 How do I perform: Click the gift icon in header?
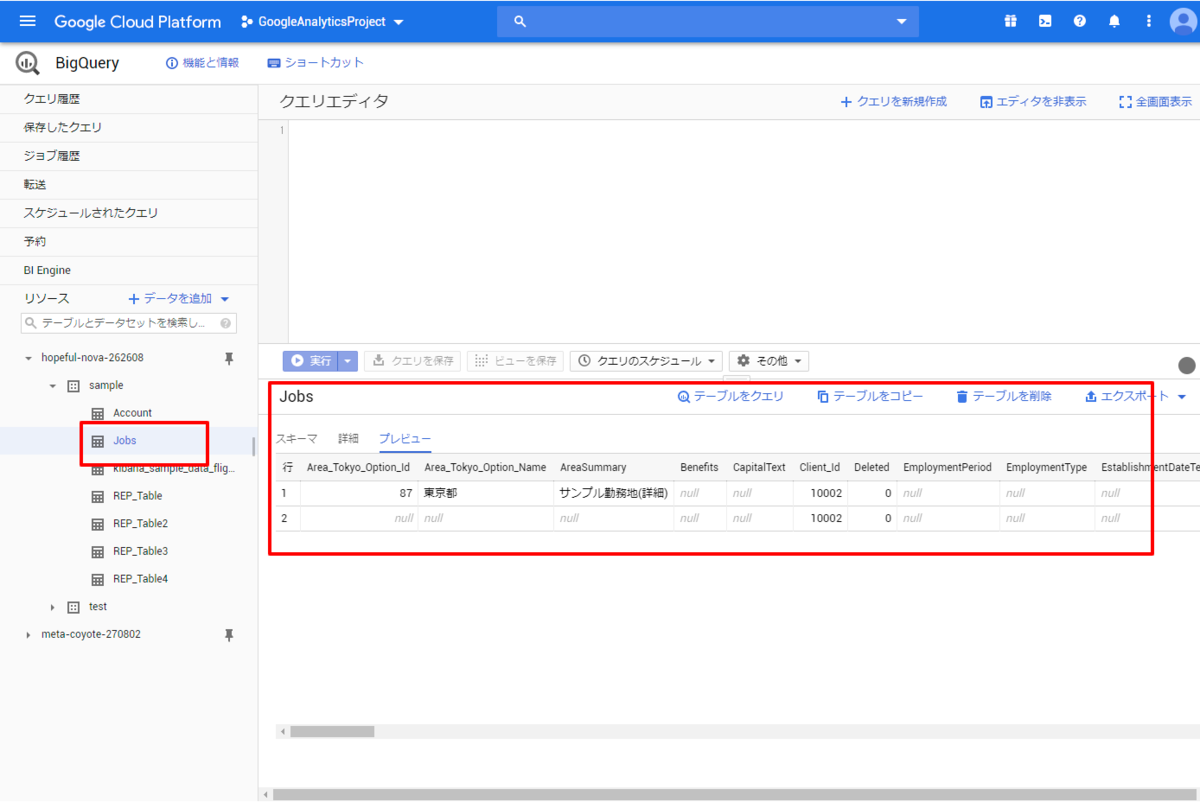pyautogui.click(x=1011, y=21)
